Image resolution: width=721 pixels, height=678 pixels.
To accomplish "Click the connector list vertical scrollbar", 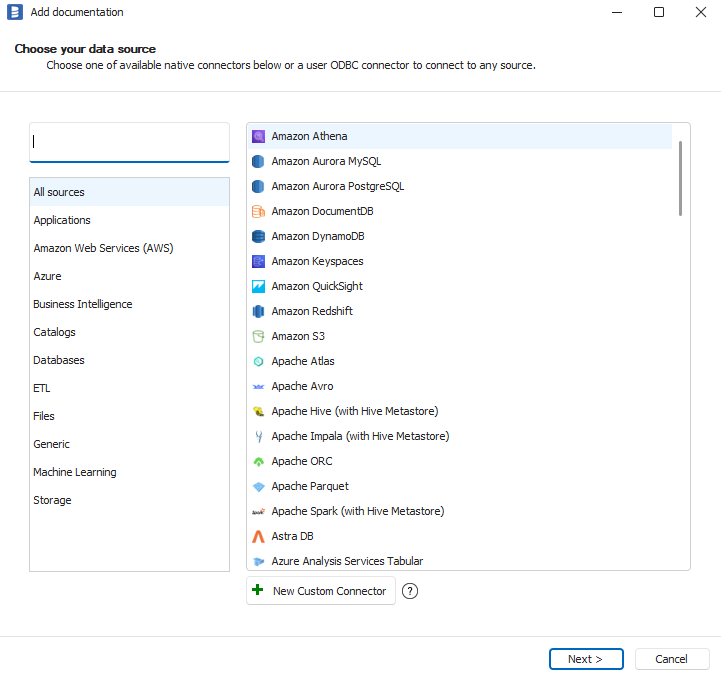I will tap(680, 178).
